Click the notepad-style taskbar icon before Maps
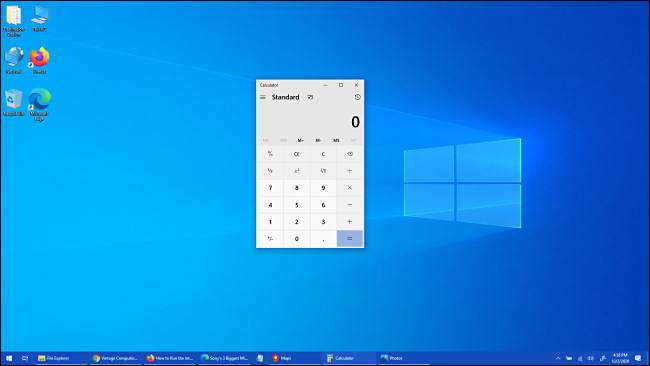Image resolution: width=650 pixels, height=366 pixels. coord(260,358)
